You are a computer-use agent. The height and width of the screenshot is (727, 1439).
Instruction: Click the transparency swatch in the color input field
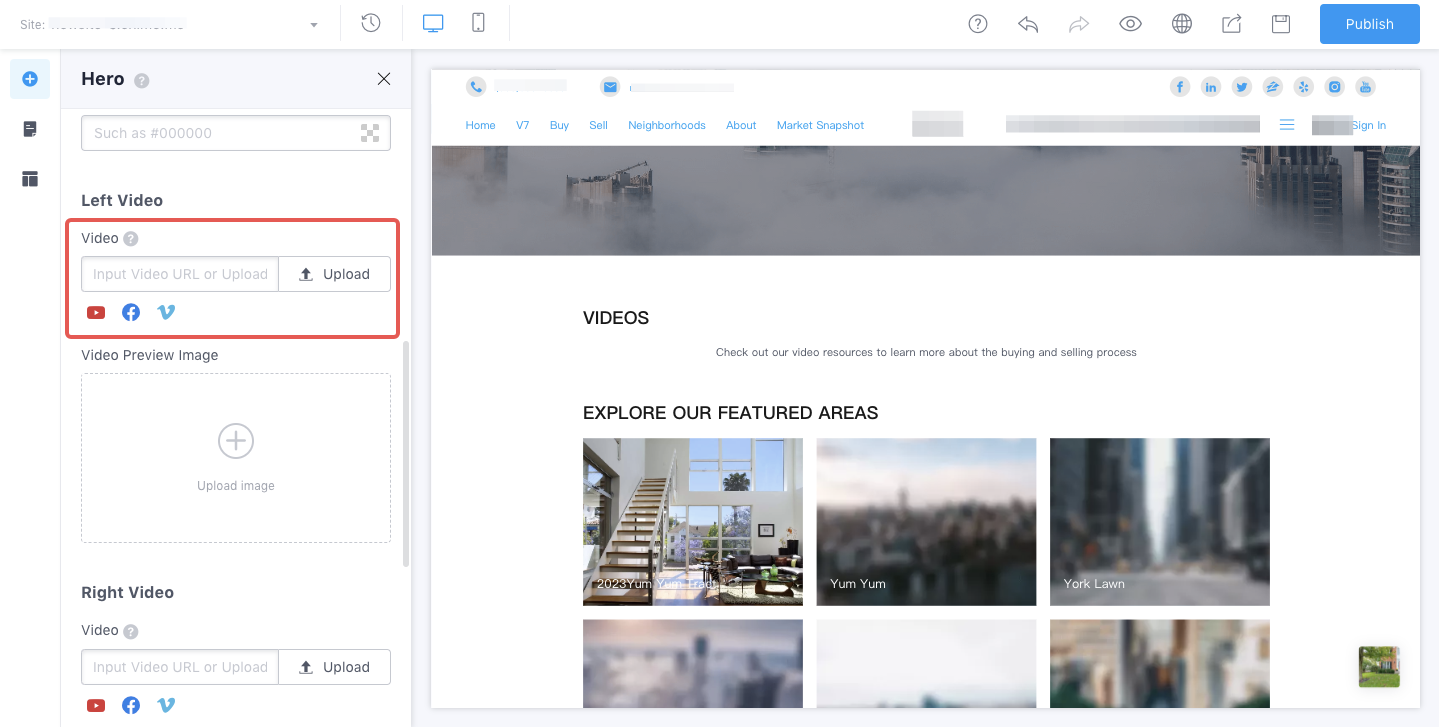(x=370, y=132)
